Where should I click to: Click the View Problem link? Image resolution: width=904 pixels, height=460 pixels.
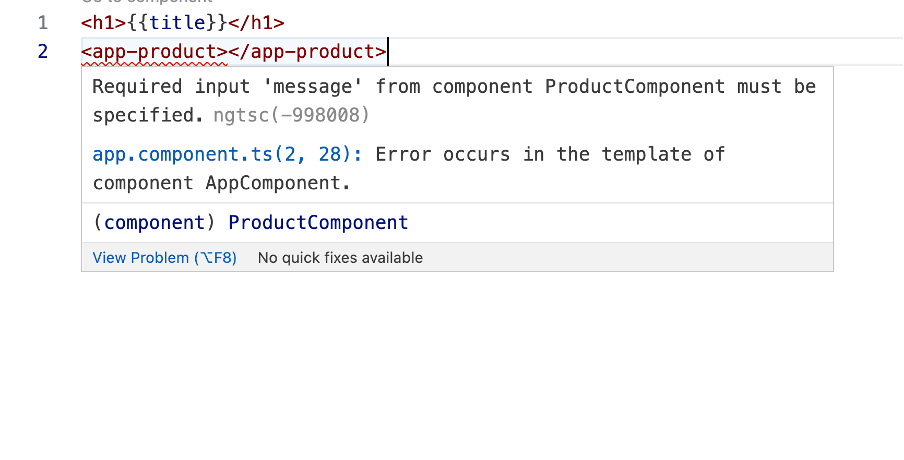[x=164, y=258]
